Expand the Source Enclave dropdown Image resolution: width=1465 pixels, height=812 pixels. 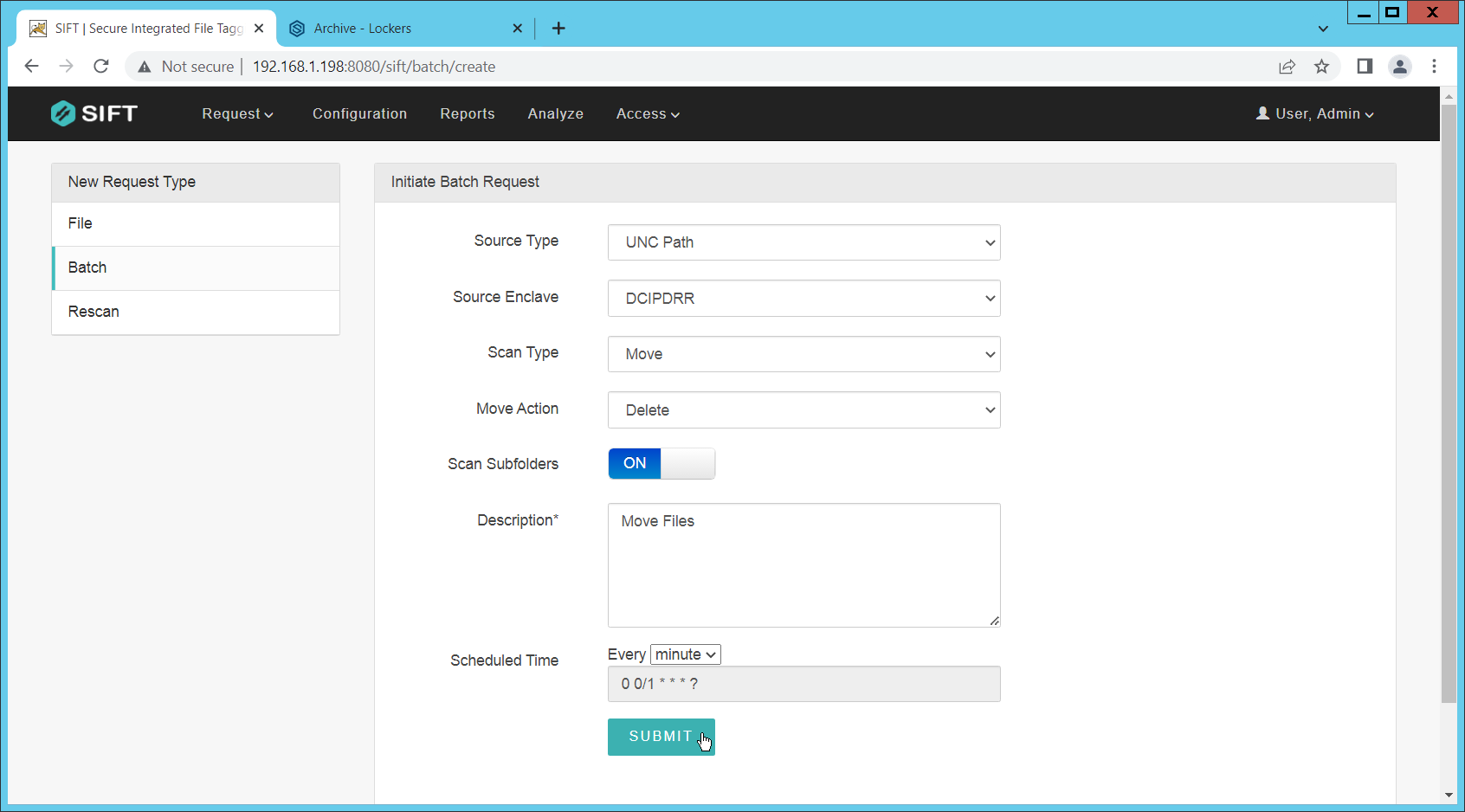803,299
